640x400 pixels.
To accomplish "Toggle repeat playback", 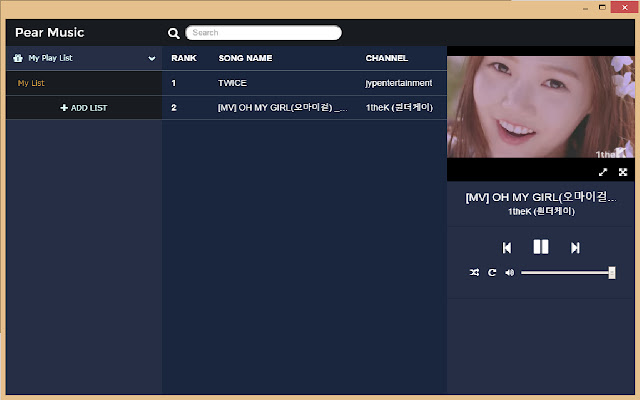I will pyautogui.click(x=492, y=272).
